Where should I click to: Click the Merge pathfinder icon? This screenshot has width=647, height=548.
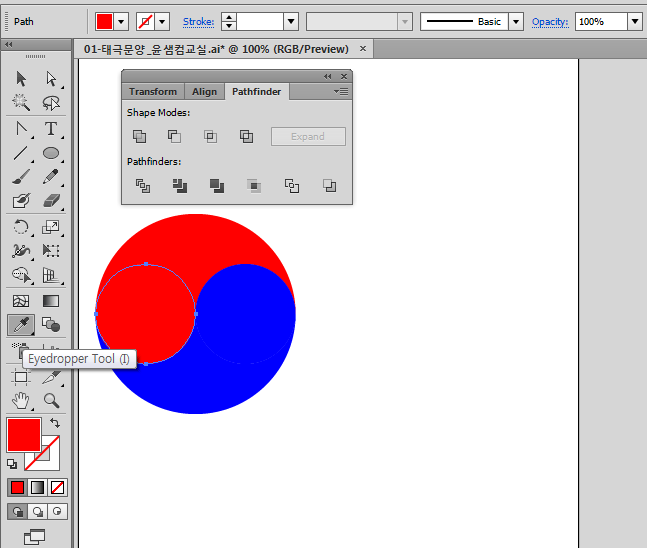tap(217, 186)
